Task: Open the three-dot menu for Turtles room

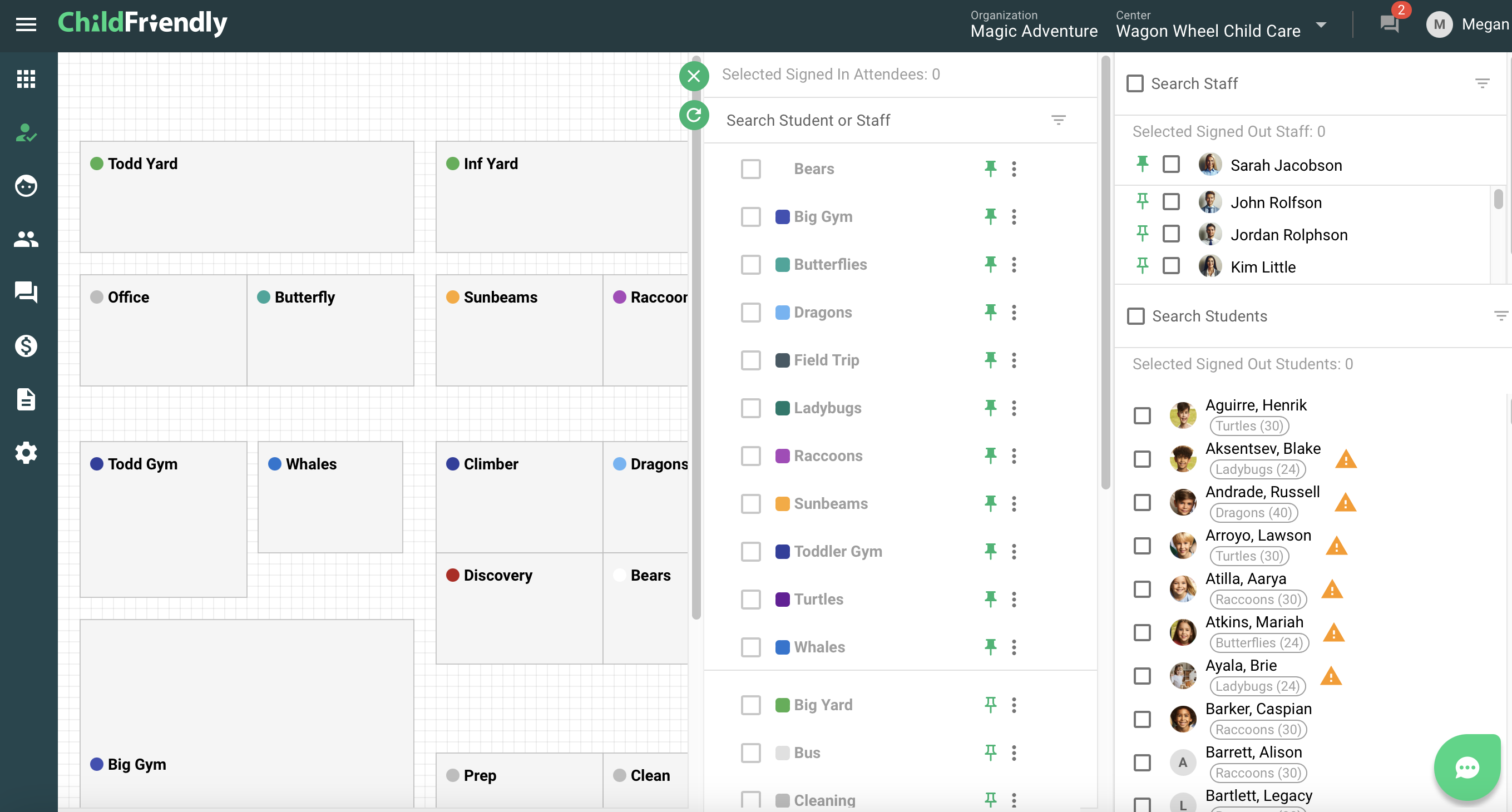Action: (1015, 599)
